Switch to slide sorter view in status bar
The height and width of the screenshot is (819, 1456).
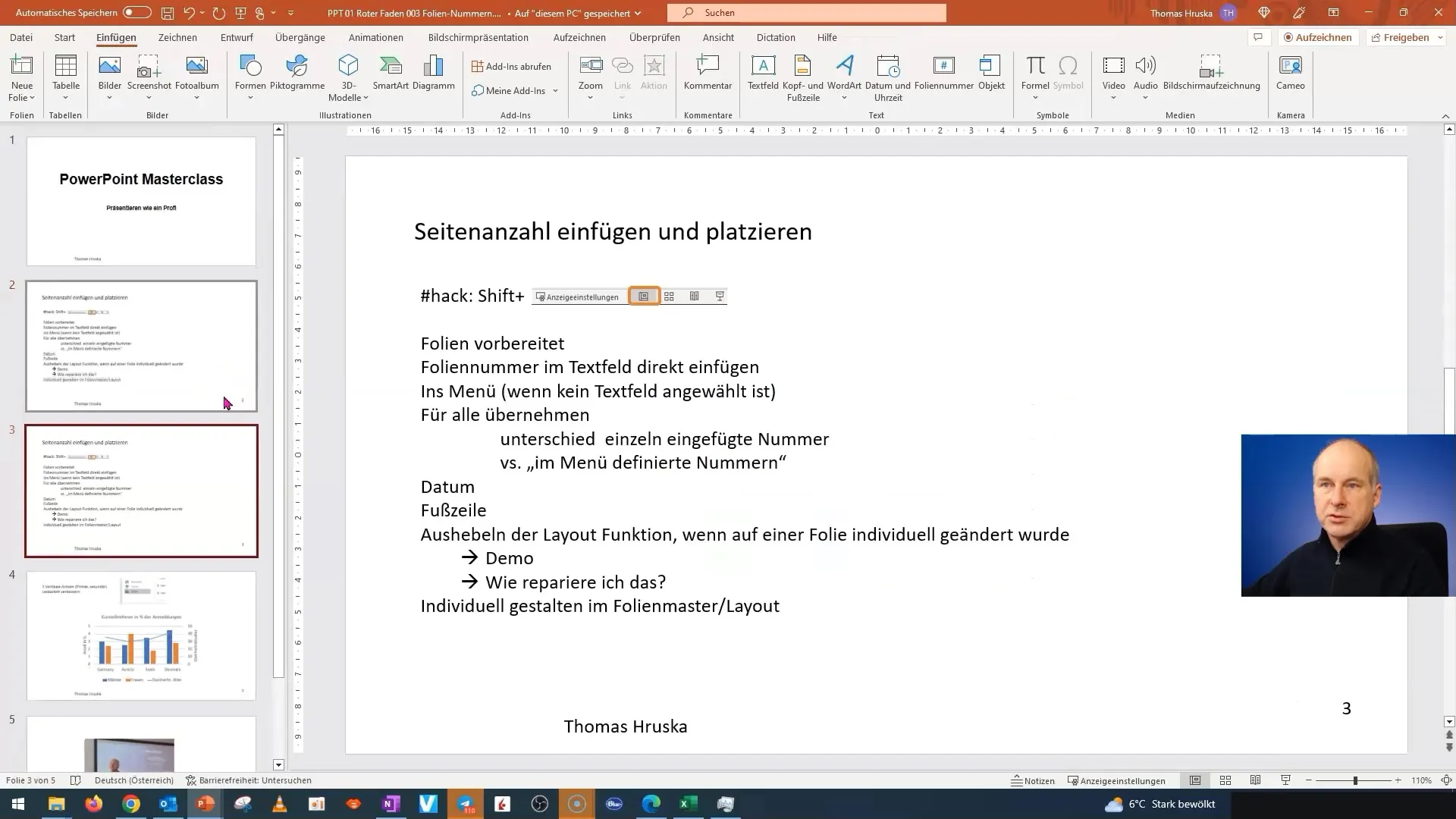[1225, 780]
